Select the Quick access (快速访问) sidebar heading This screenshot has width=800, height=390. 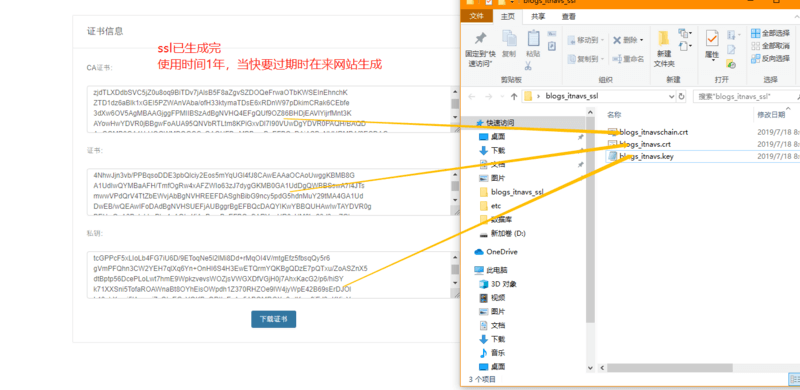[494, 123]
